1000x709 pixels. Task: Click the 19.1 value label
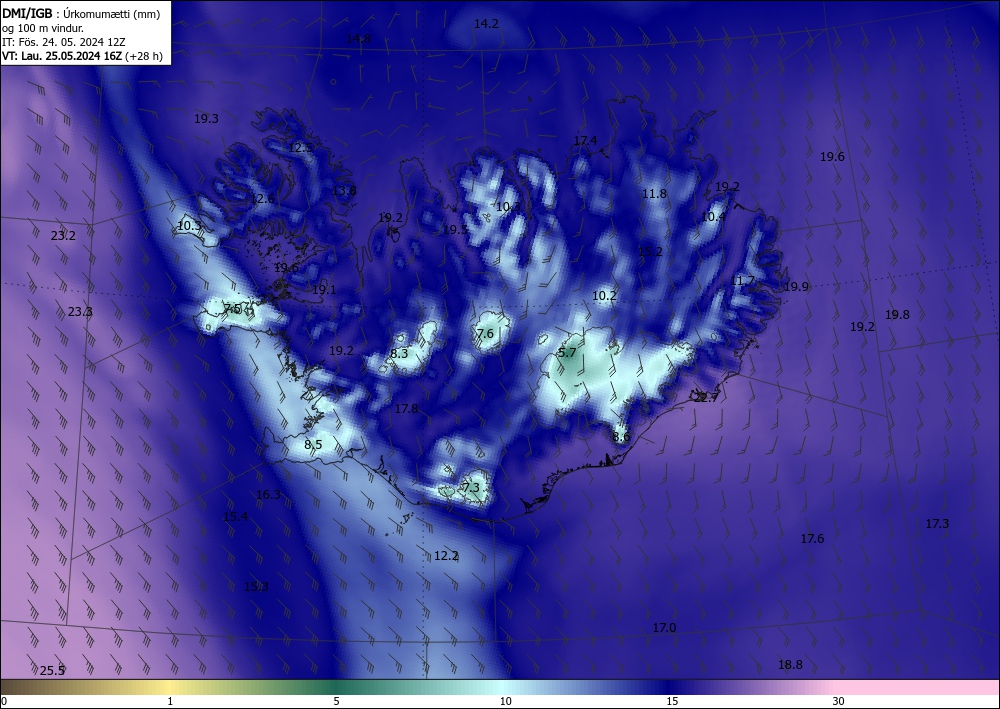(324, 290)
